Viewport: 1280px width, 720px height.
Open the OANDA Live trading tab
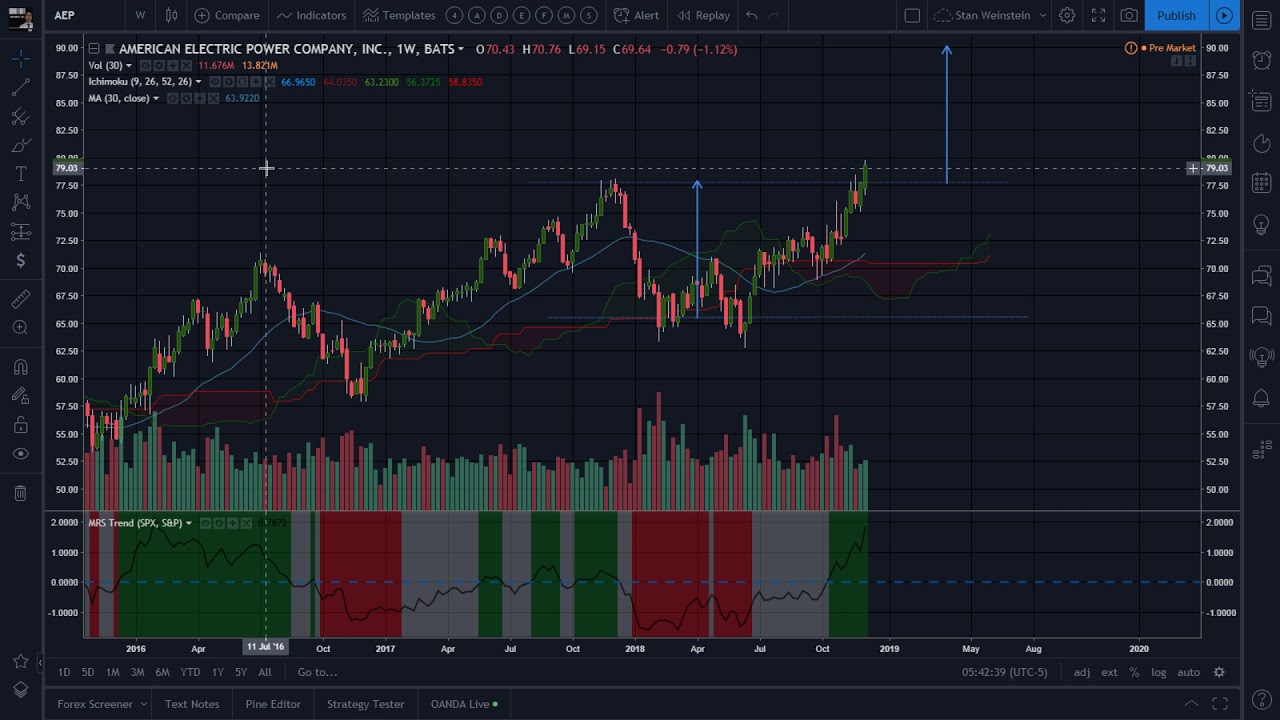click(x=464, y=704)
